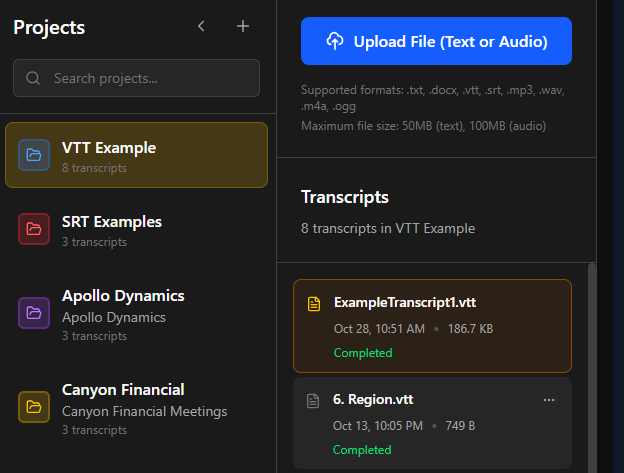
Task: Click the blue folder icon for VTT Example
Action: coord(34,155)
